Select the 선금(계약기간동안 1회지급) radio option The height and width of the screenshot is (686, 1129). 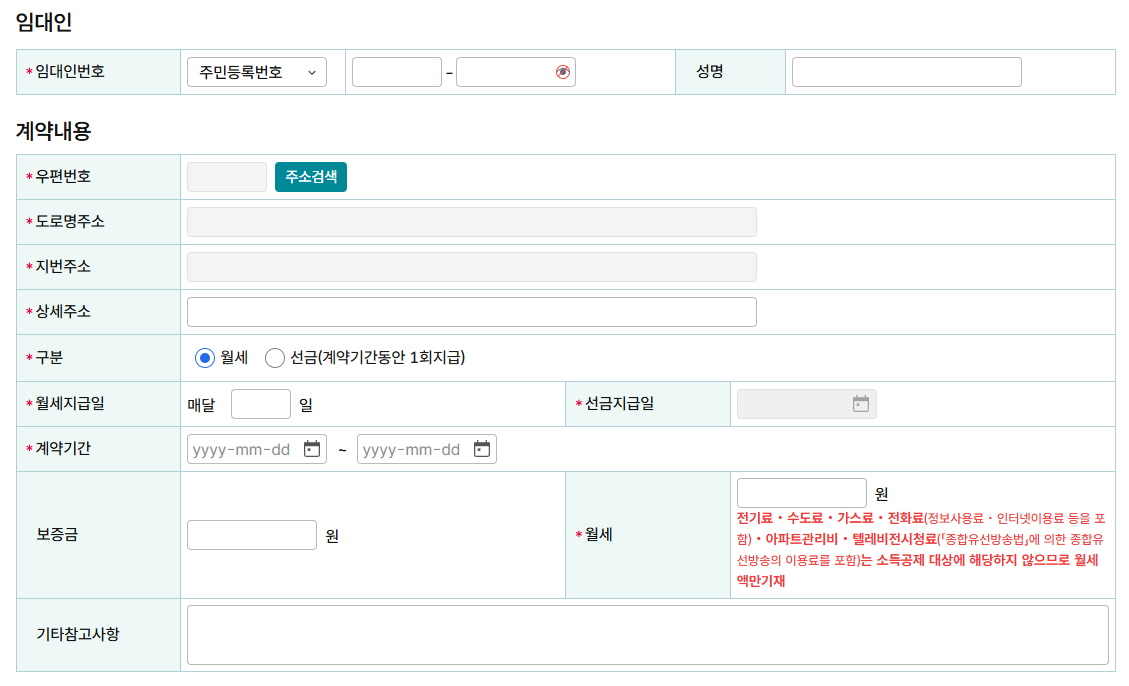275,358
